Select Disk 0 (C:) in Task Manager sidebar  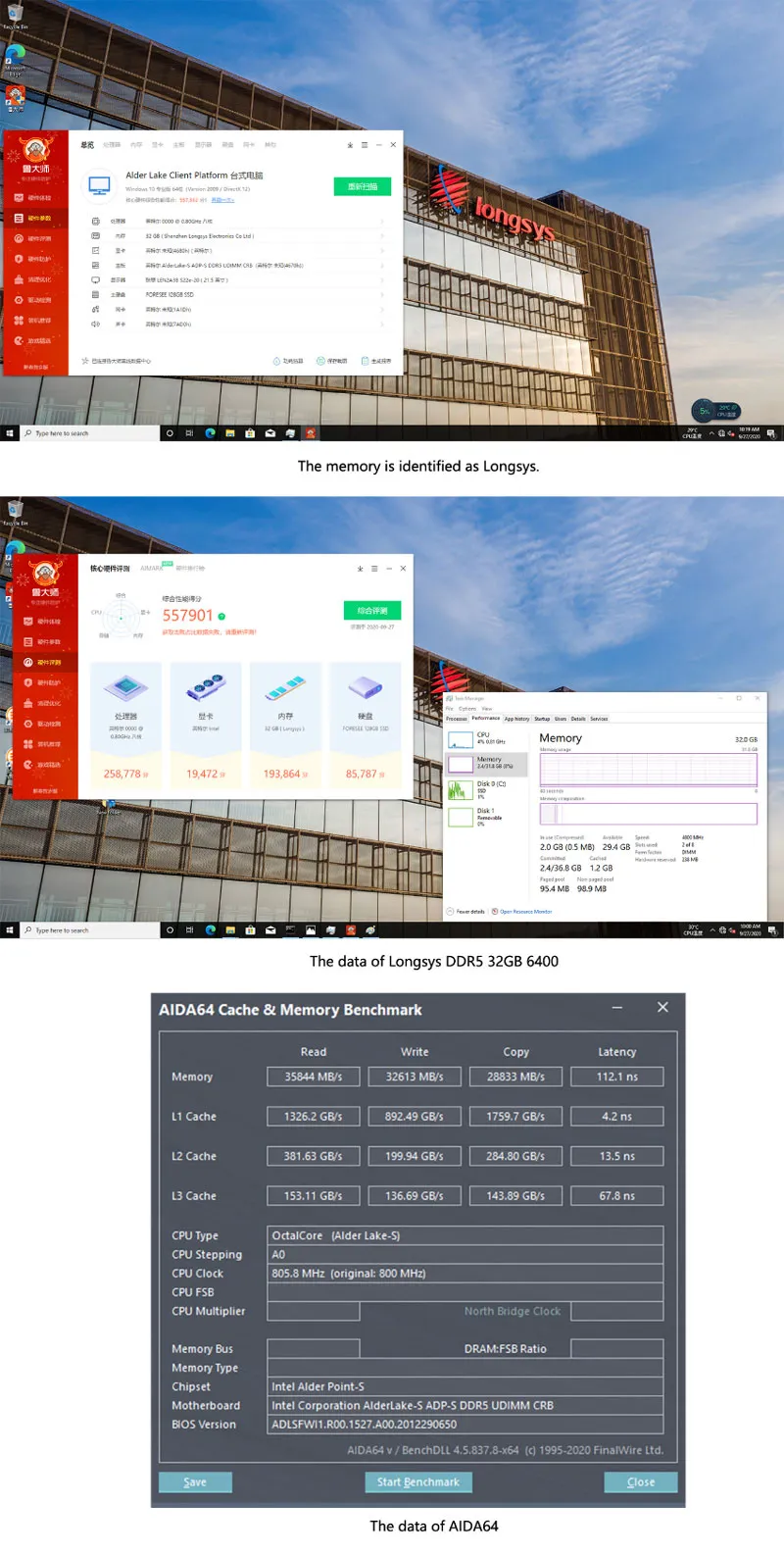click(x=490, y=789)
